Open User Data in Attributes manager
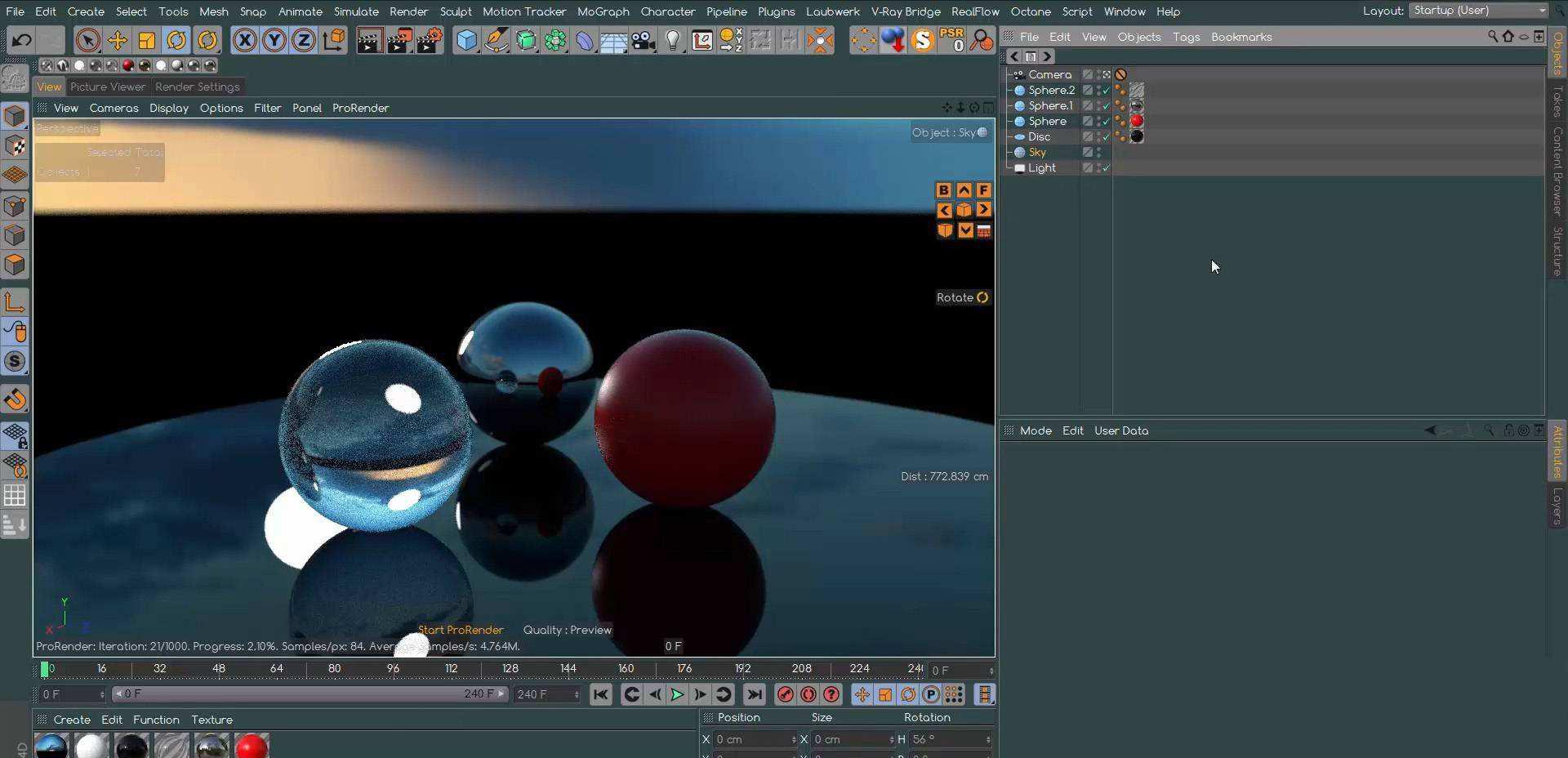This screenshot has height=758, width=1568. click(1121, 430)
